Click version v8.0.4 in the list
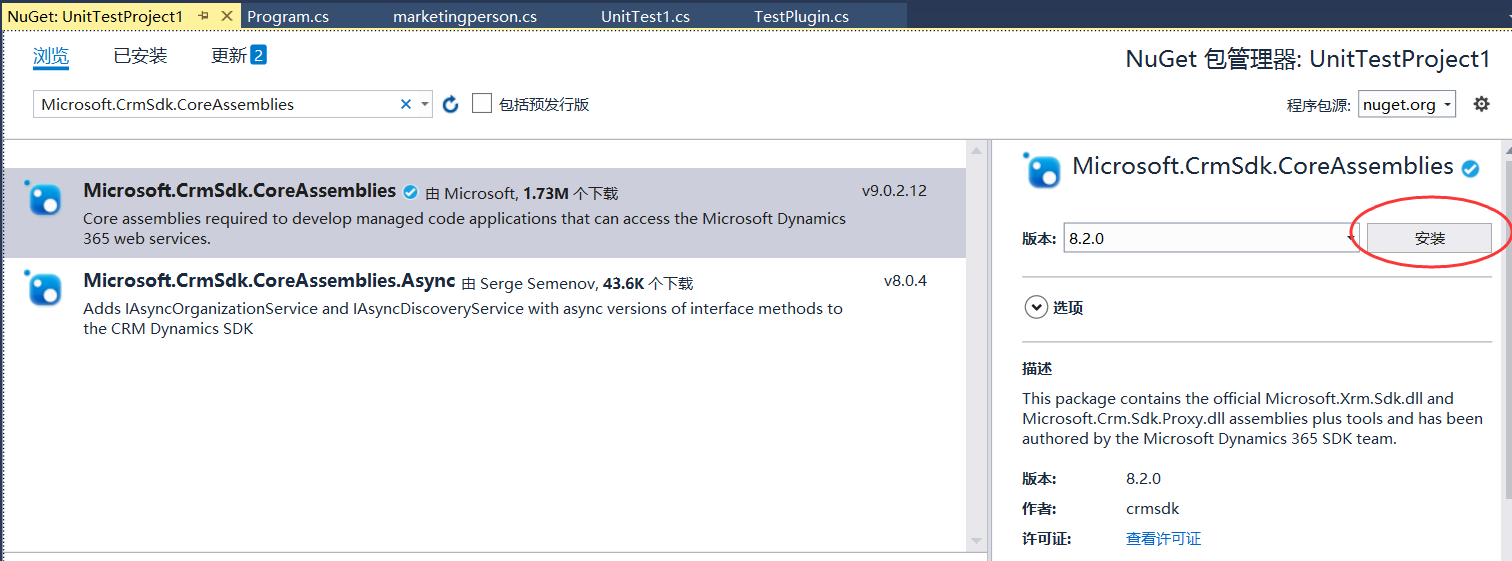The width and height of the screenshot is (1512, 561). [x=905, y=281]
